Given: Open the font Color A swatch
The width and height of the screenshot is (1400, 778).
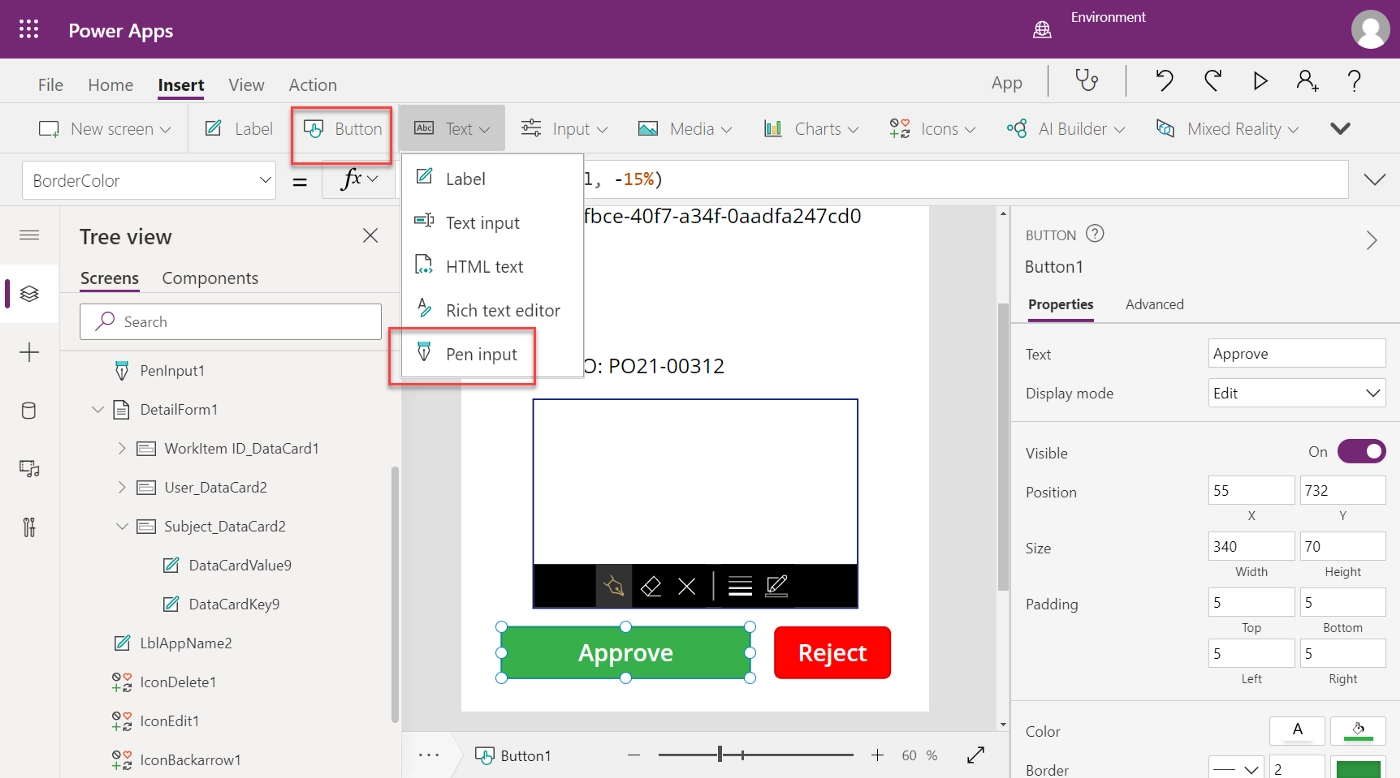Looking at the screenshot, I should [x=1297, y=731].
